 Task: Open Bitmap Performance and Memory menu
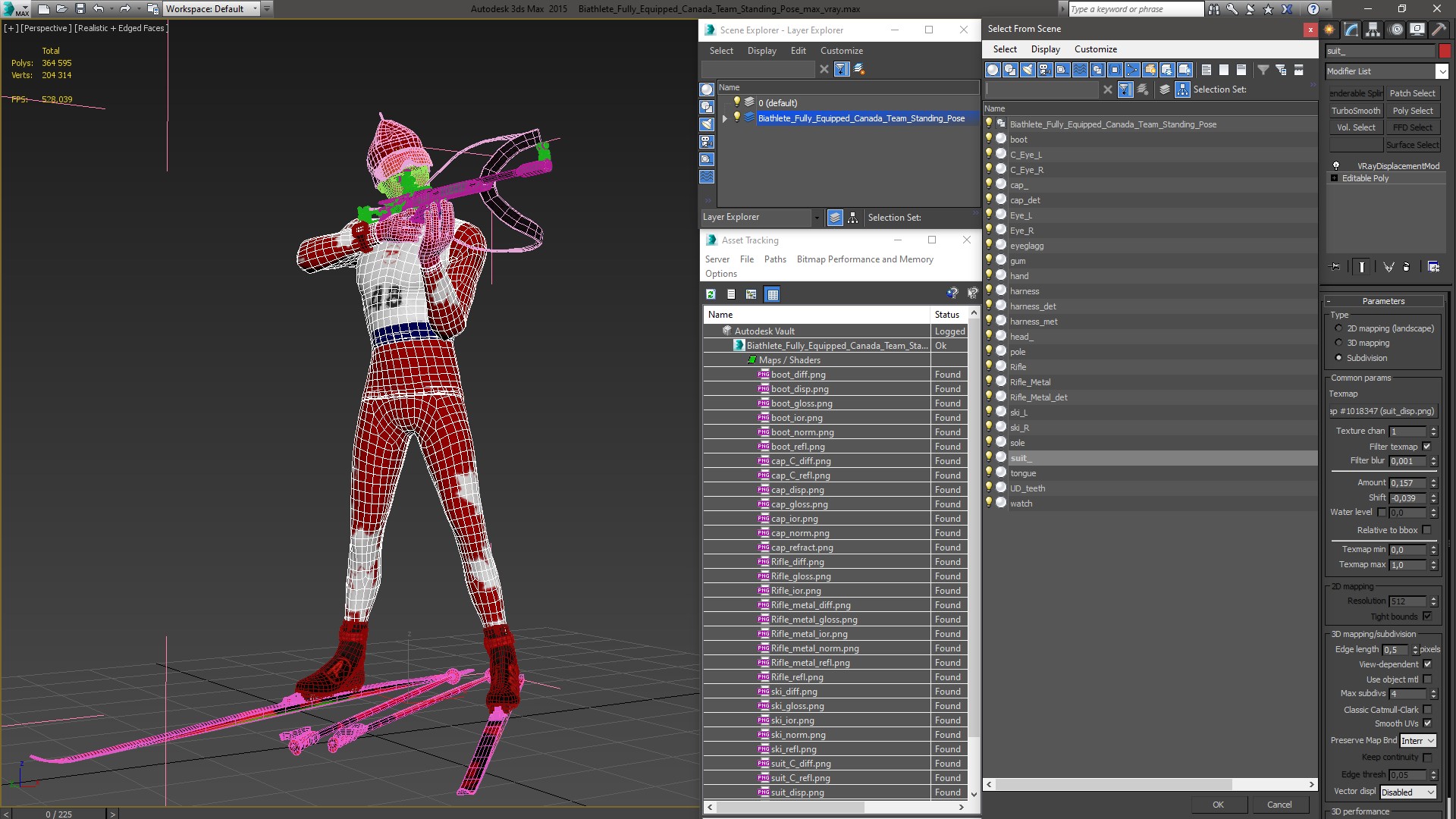pos(864,259)
